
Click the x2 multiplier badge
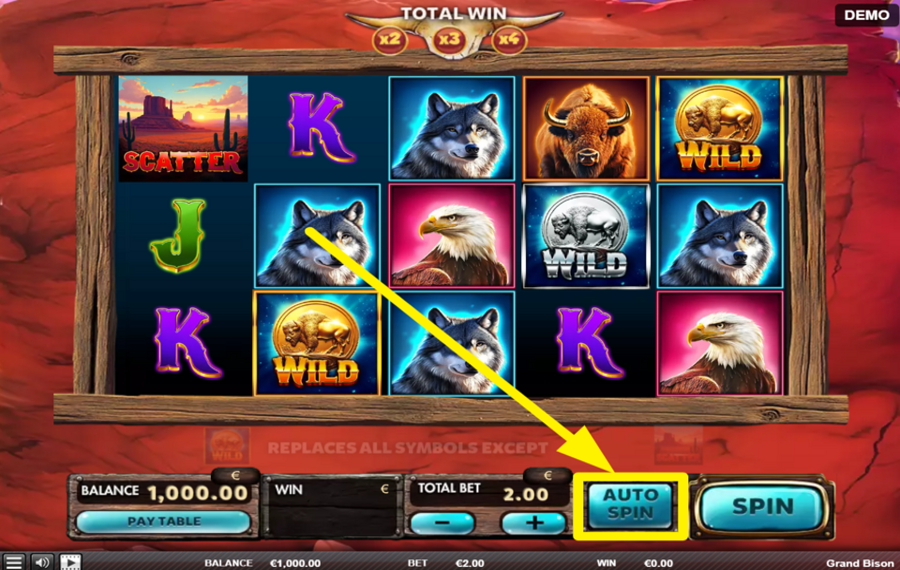coord(390,40)
